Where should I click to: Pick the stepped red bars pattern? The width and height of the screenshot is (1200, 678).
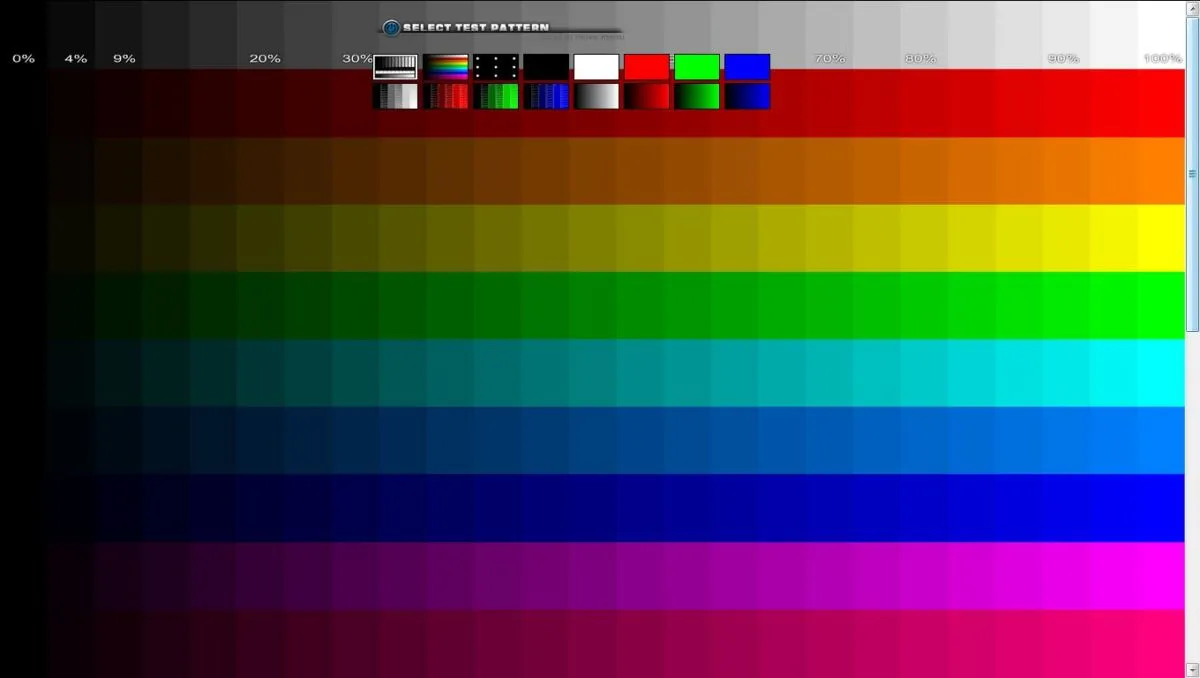pos(446,96)
